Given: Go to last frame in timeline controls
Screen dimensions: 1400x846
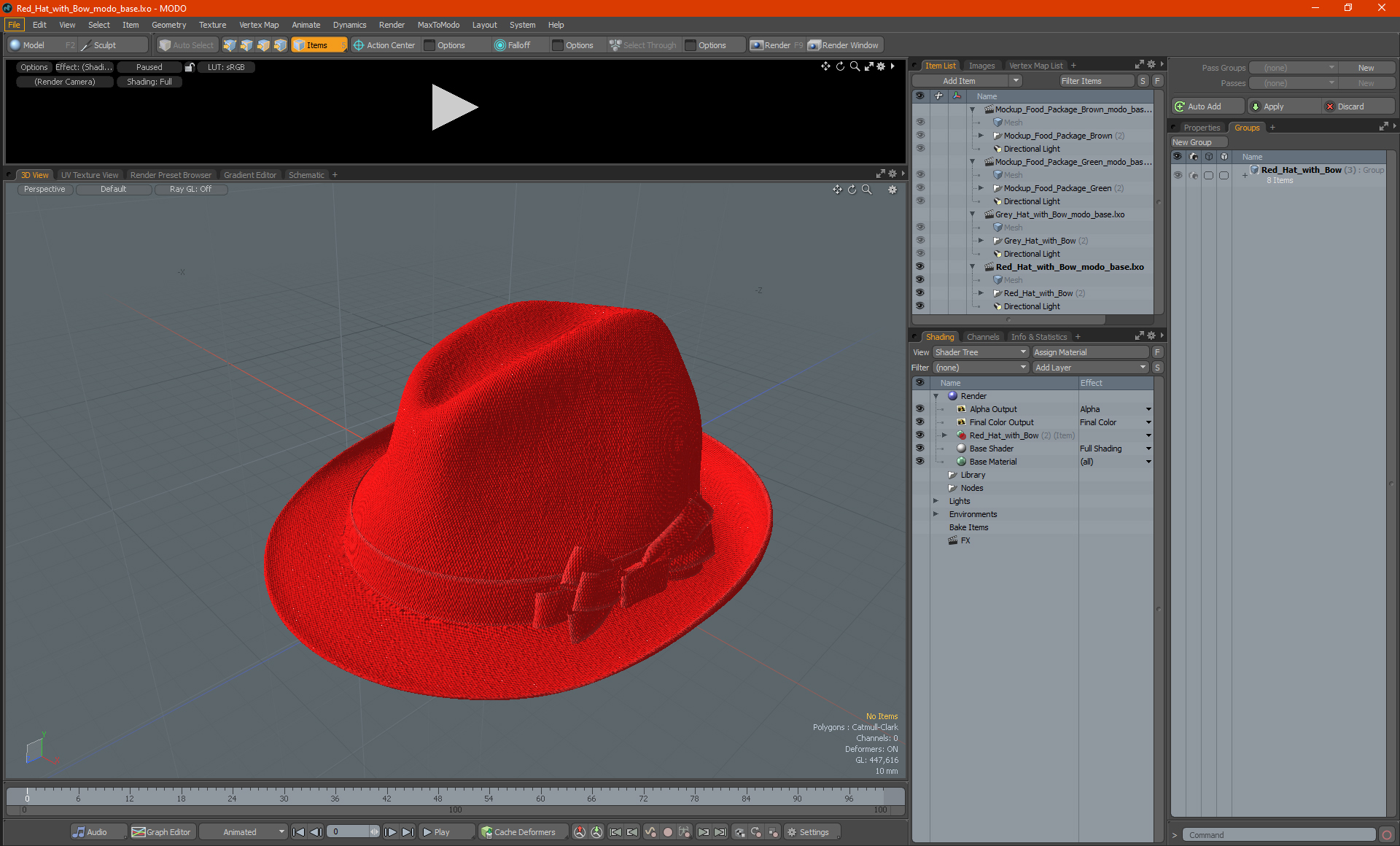Looking at the screenshot, I should [408, 832].
